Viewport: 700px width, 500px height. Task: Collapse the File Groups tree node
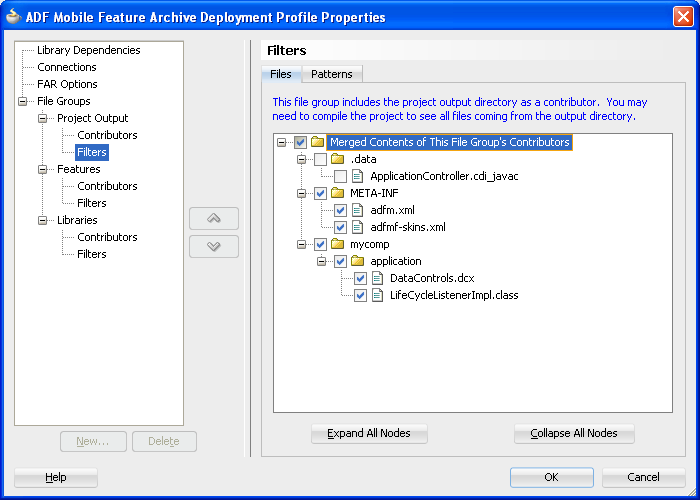point(22,102)
